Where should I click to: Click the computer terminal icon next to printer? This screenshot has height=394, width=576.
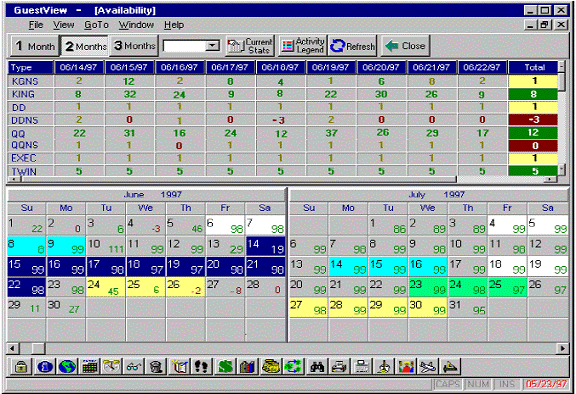pyautogui.click(x=361, y=366)
